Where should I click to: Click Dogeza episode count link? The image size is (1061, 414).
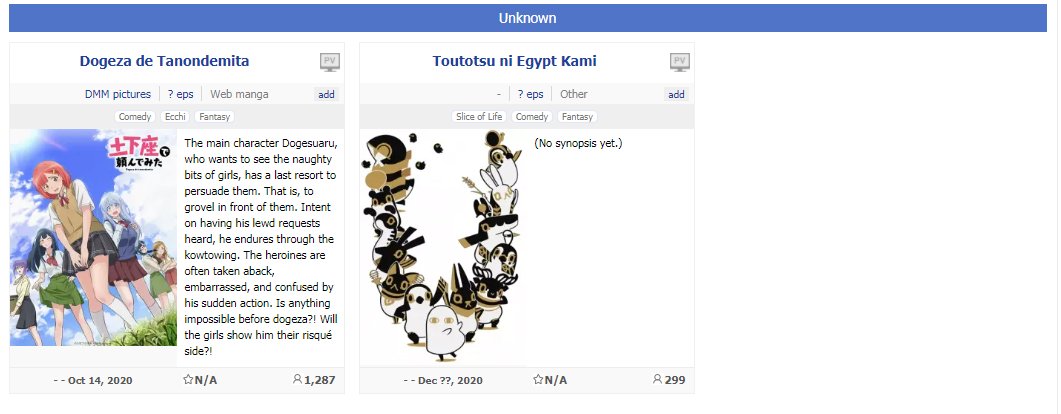coord(180,94)
